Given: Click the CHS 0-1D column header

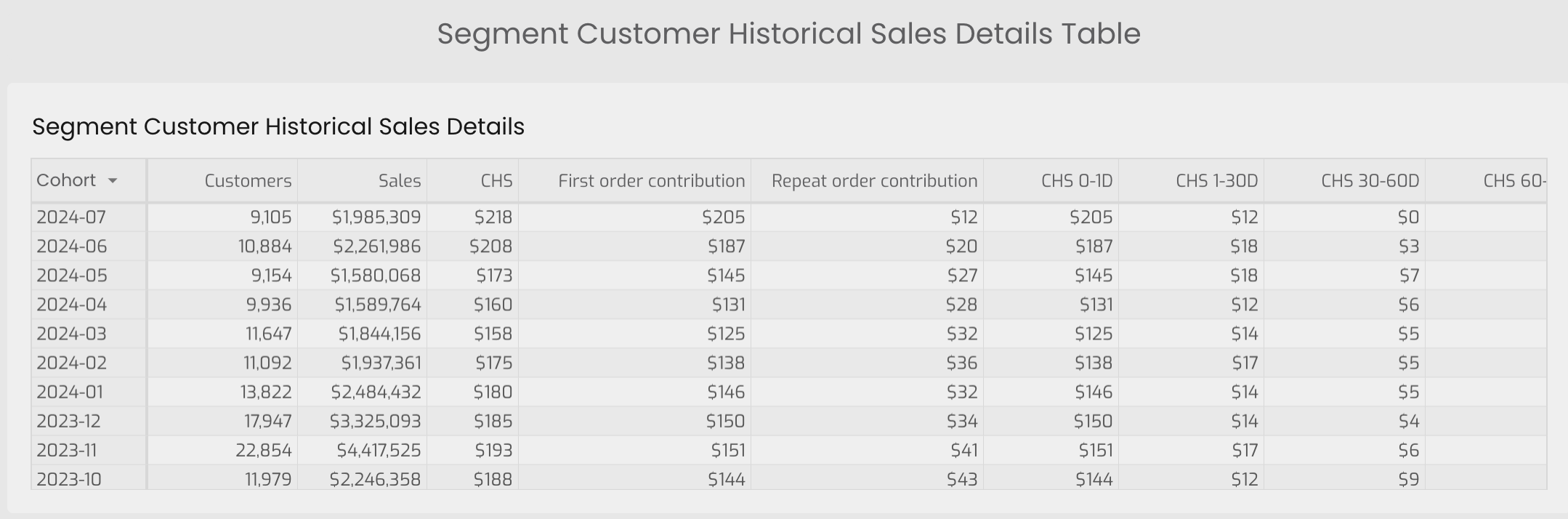Looking at the screenshot, I should (1077, 181).
